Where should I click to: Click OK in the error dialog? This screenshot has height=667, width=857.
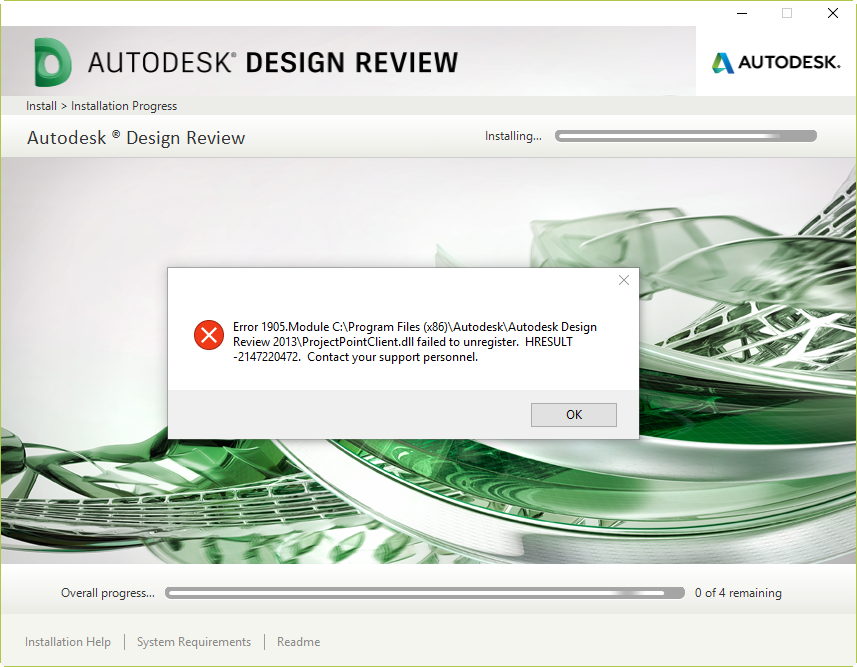click(573, 414)
